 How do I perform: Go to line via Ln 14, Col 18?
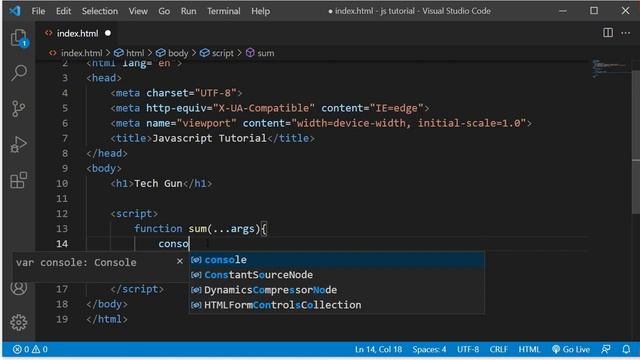(x=378, y=349)
